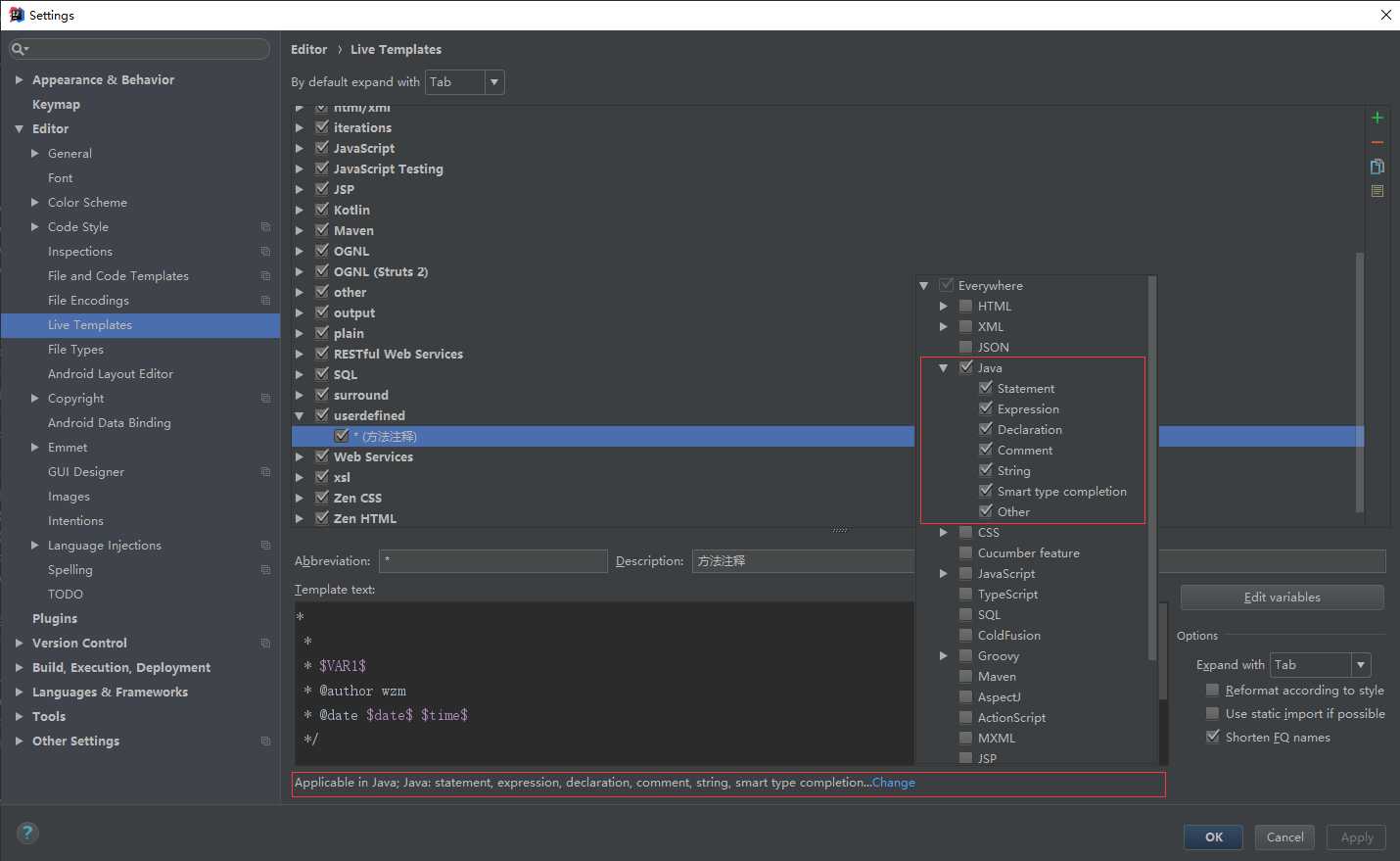Click project-level icon beside GUI Designer

(265, 472)
